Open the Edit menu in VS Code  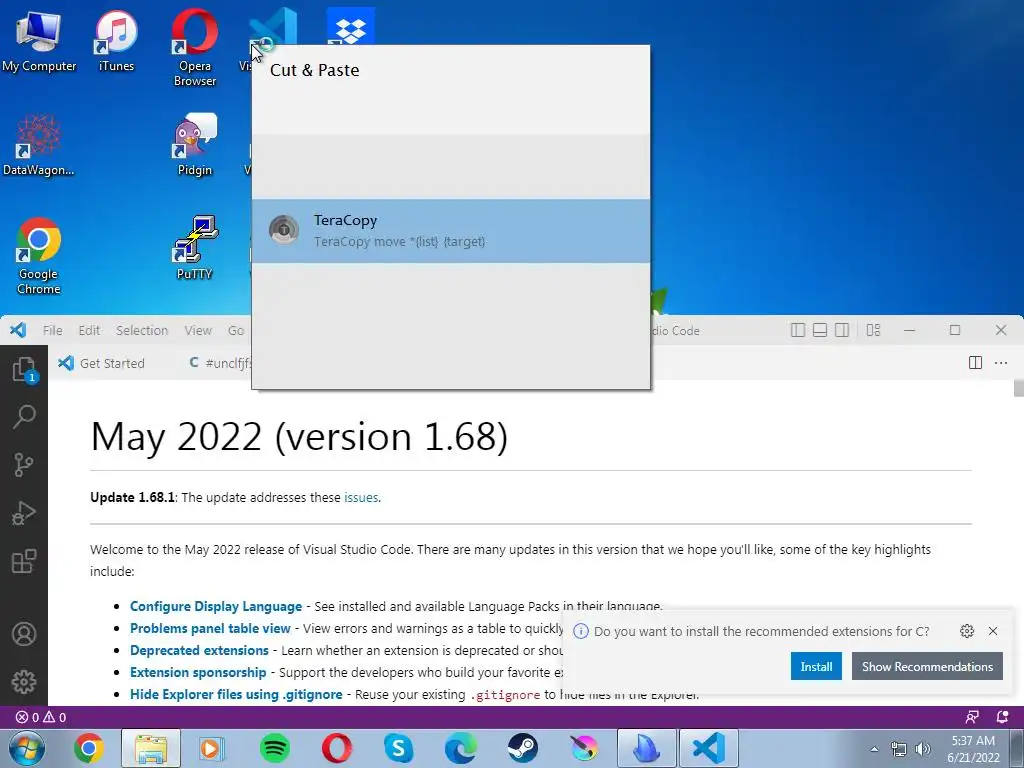tap(89, 330)
